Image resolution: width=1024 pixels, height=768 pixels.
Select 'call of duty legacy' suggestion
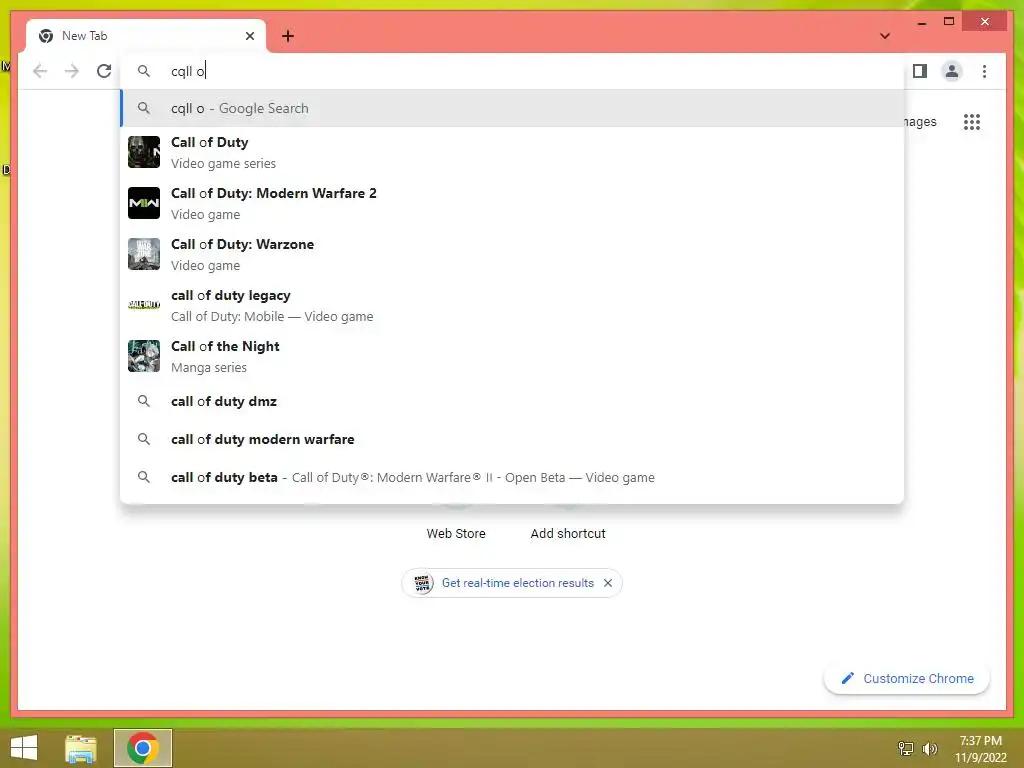[513, 305]
